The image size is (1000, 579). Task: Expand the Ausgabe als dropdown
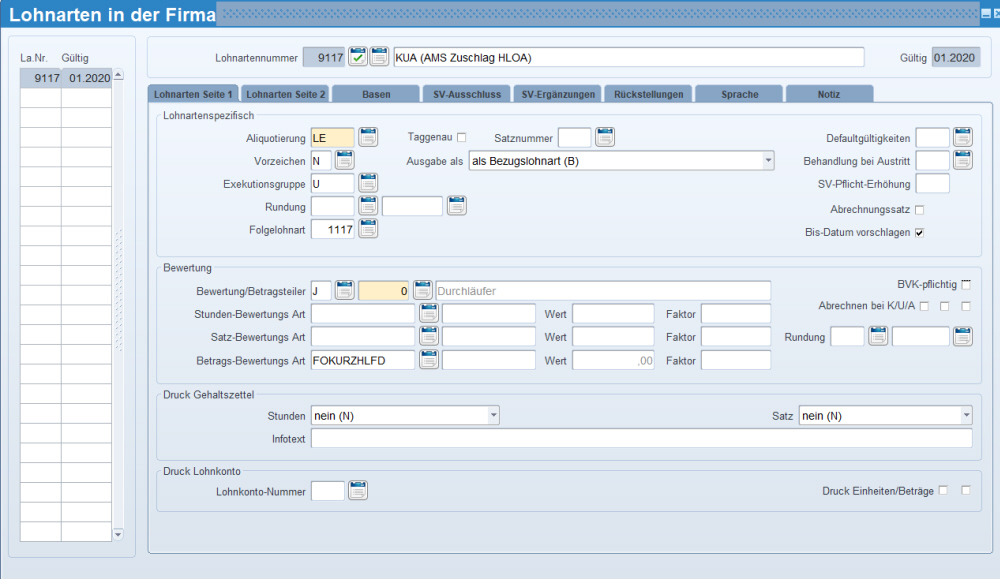point(768,161)
